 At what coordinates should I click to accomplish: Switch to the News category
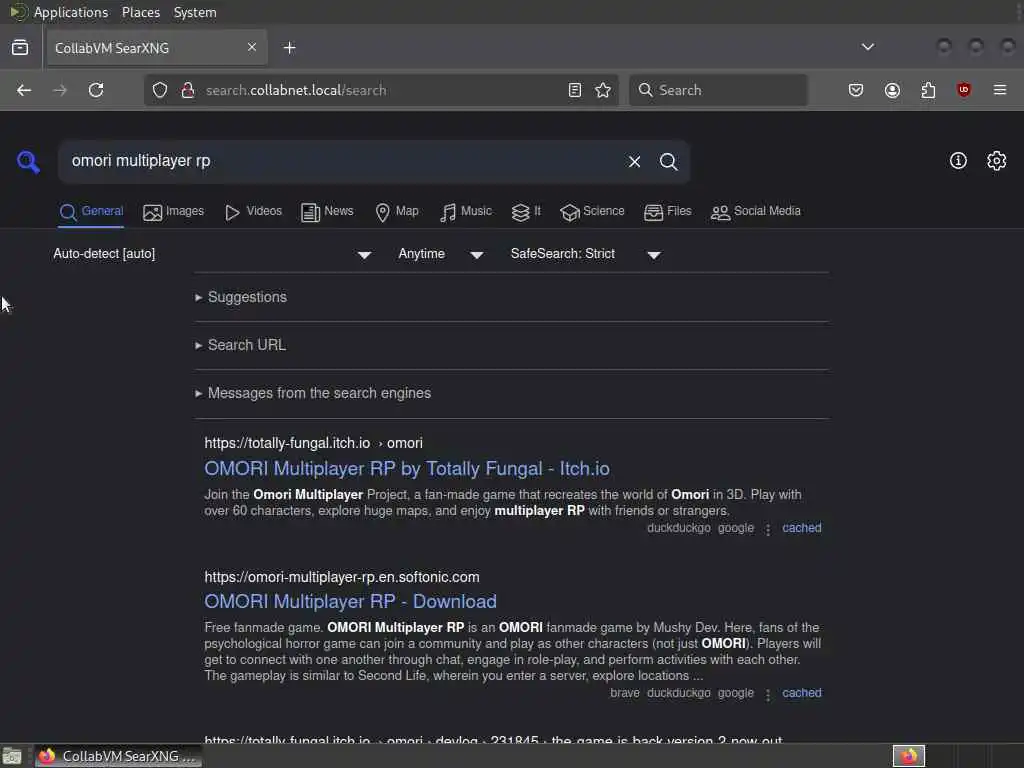click(327, 212)
